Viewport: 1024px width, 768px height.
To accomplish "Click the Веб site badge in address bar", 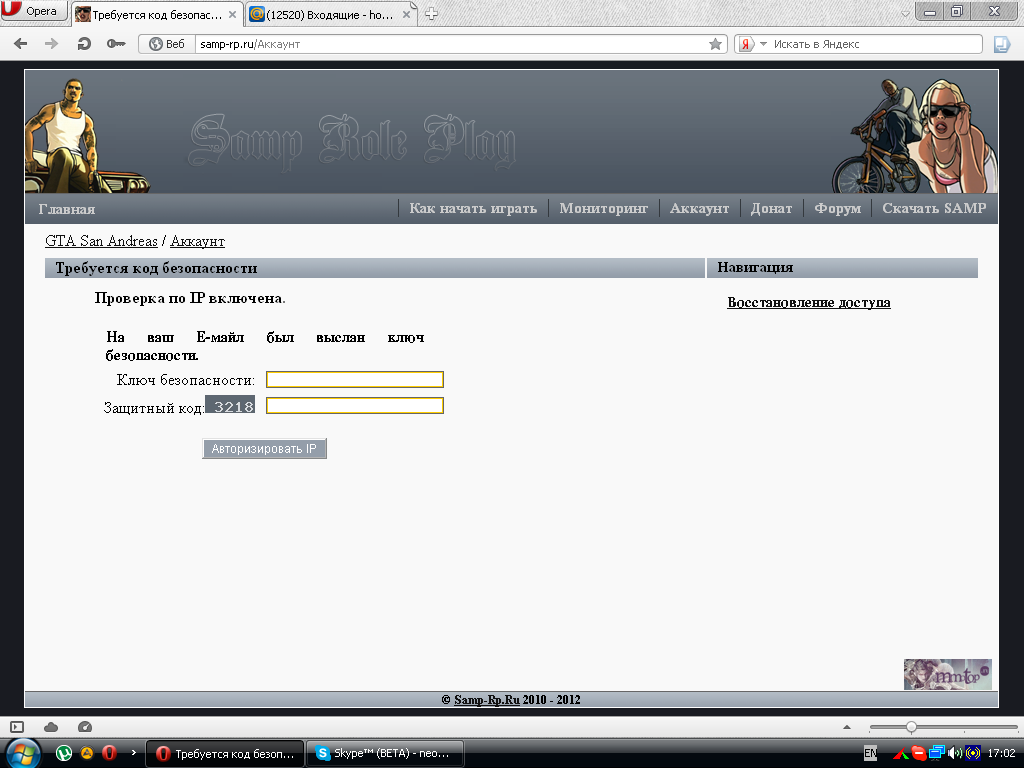I will [167, 44].
